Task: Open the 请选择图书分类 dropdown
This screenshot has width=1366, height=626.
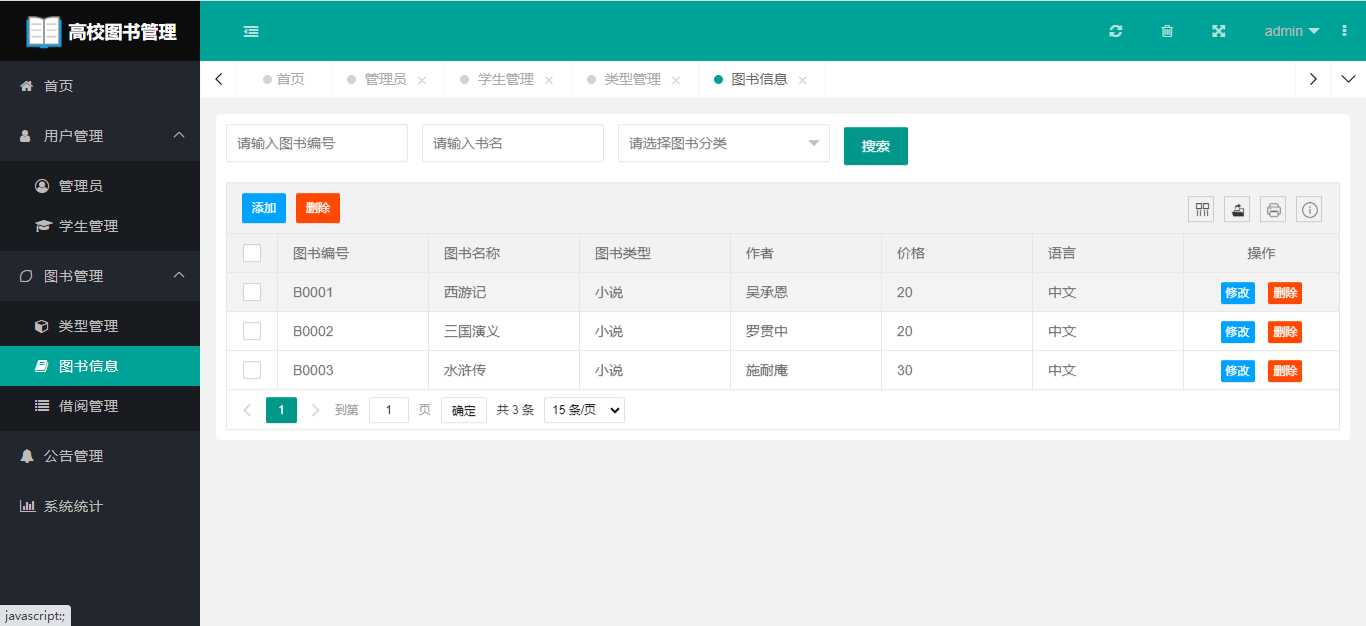Action: pos(723,143)
